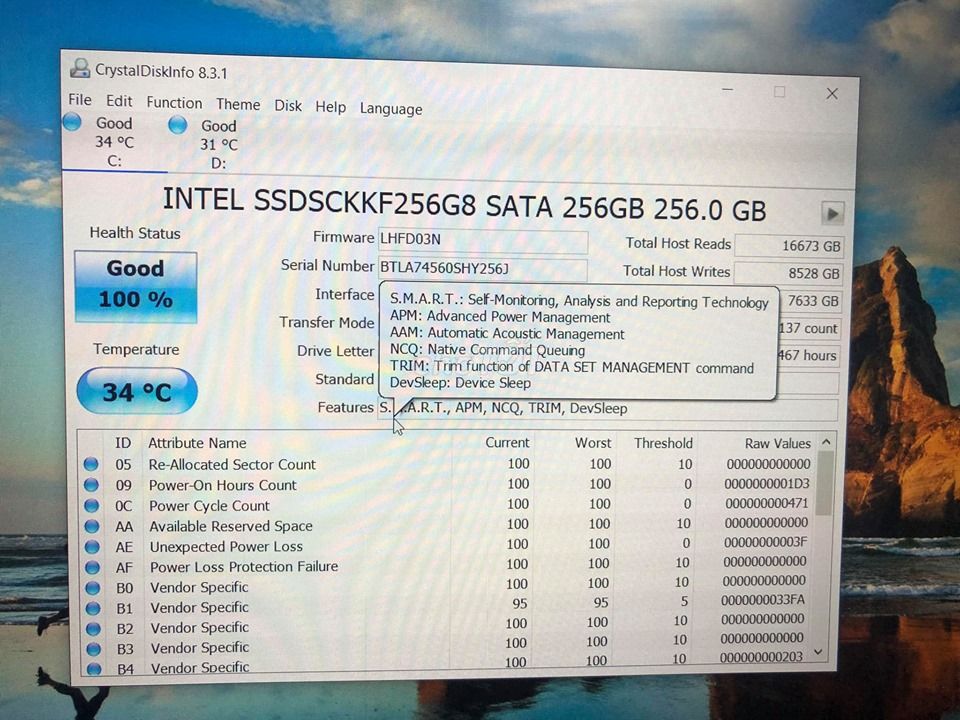Open the Help menu
The image size is (960, 720).
[331, 107]
